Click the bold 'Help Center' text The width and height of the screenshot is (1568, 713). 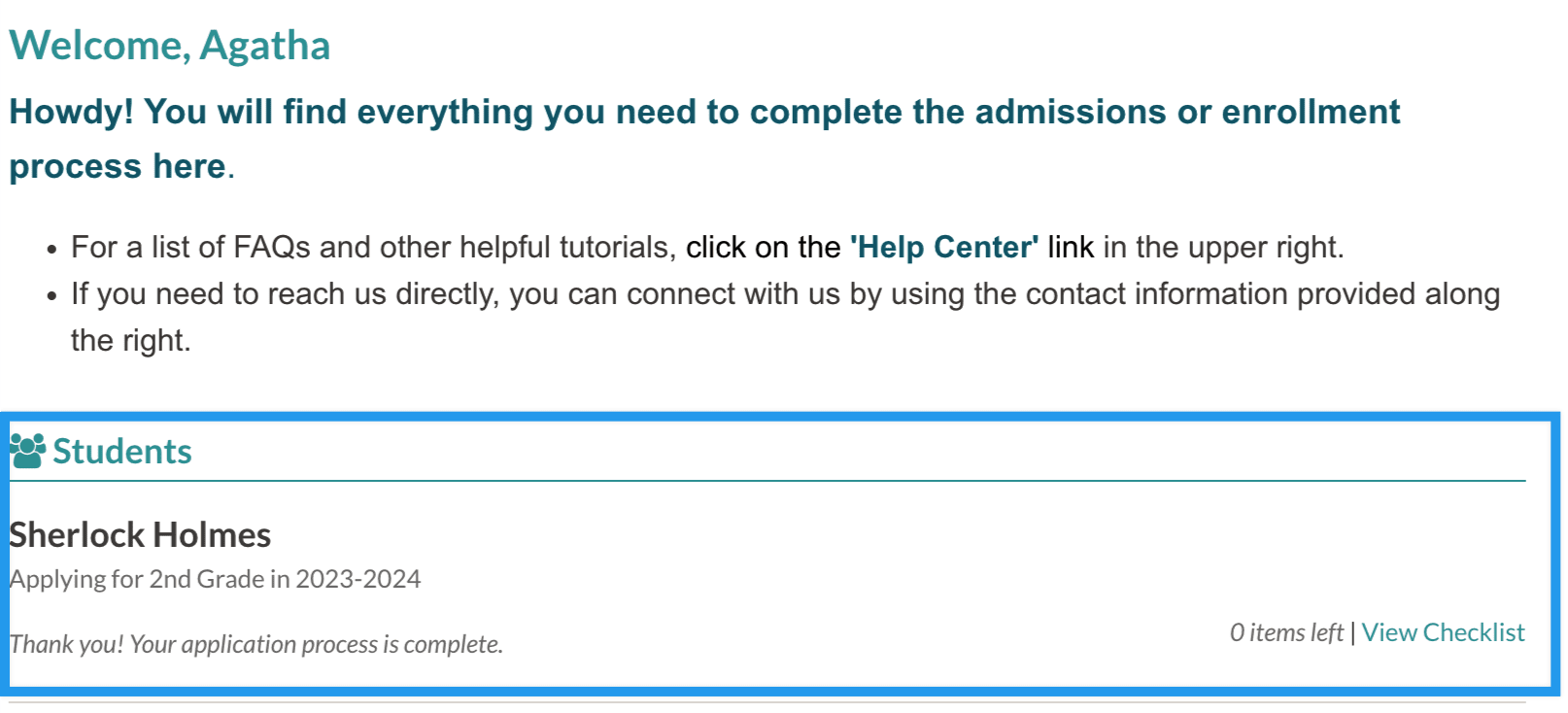coord(943,248)
